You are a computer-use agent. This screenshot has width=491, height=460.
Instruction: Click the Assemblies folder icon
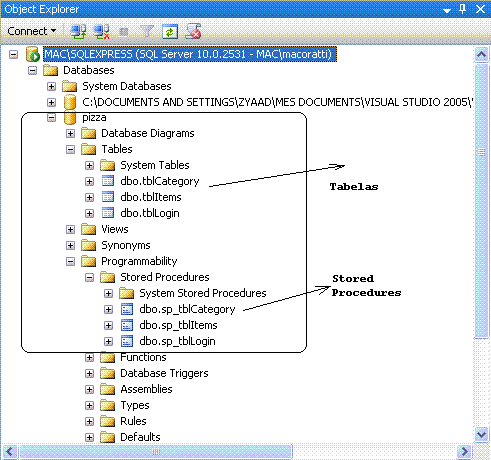coord(108,389)
